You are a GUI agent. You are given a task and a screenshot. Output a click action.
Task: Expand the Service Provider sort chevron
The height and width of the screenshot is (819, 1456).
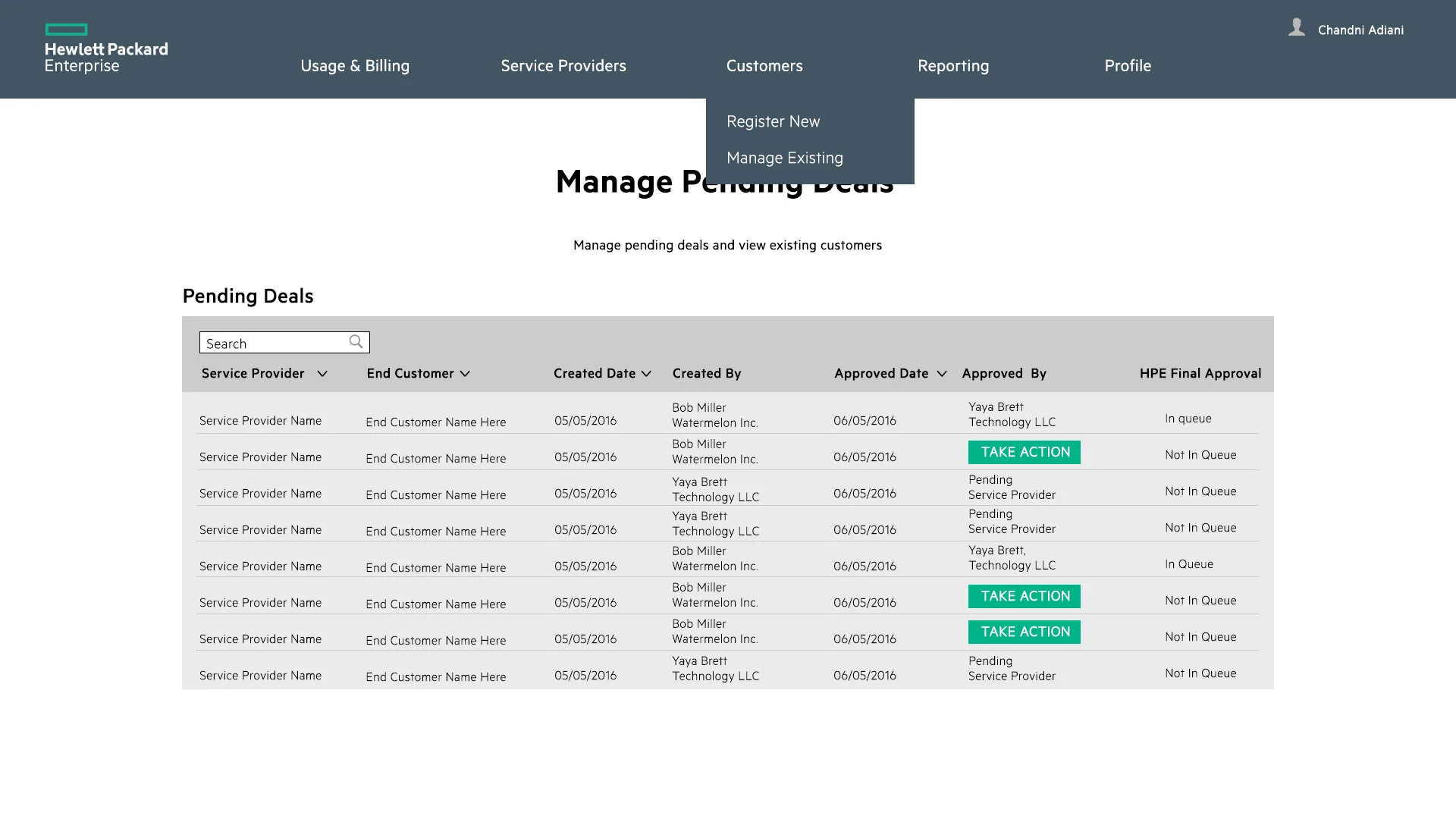point(322,374)
